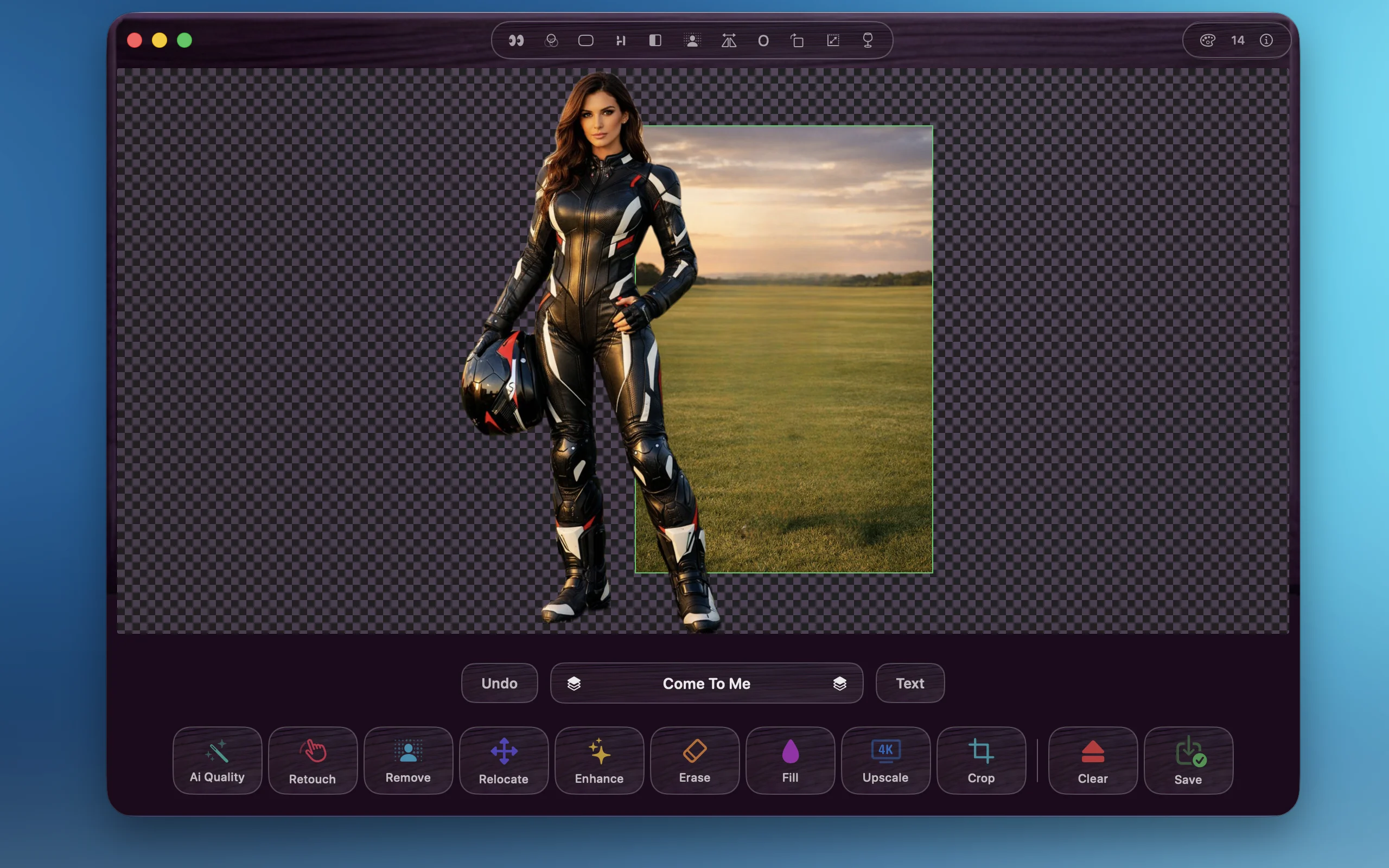
Task: Click the eyes preview icon
Action: tap(516, 40)
